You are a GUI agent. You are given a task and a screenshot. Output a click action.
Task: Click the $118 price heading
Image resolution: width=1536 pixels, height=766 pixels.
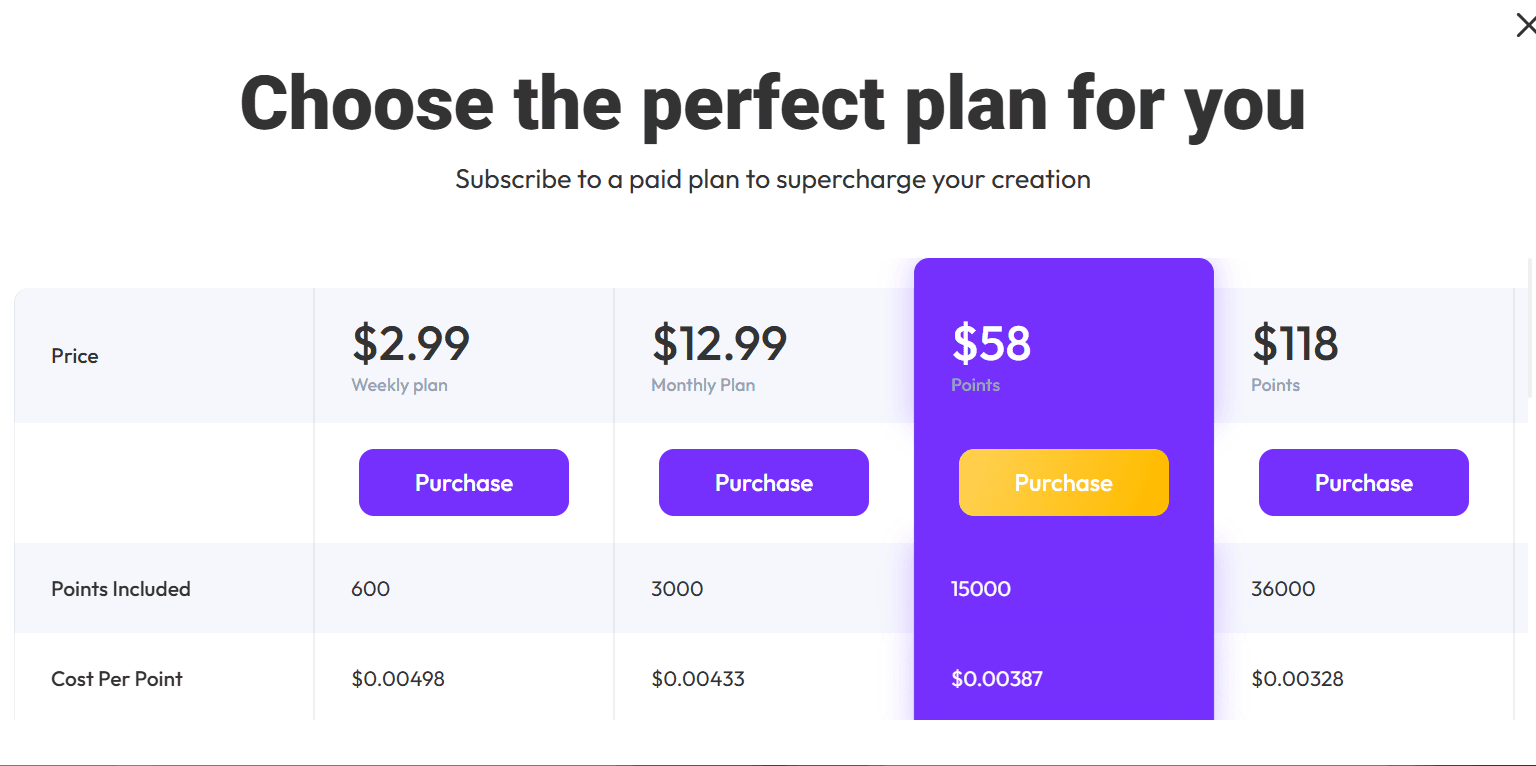tap(1295, 344)
